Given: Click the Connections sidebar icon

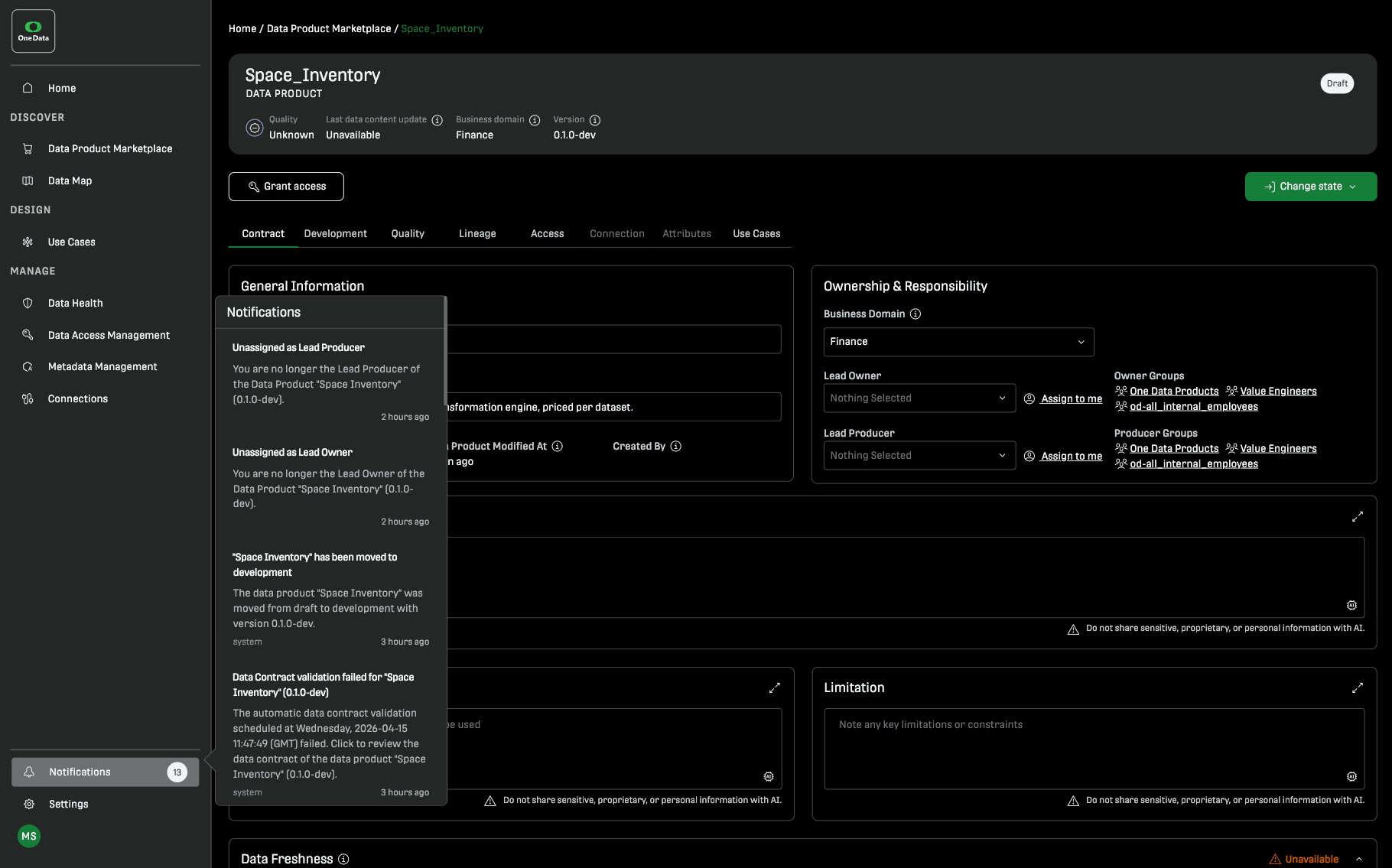Looking at the screenshot, I should tap(28, 399).
